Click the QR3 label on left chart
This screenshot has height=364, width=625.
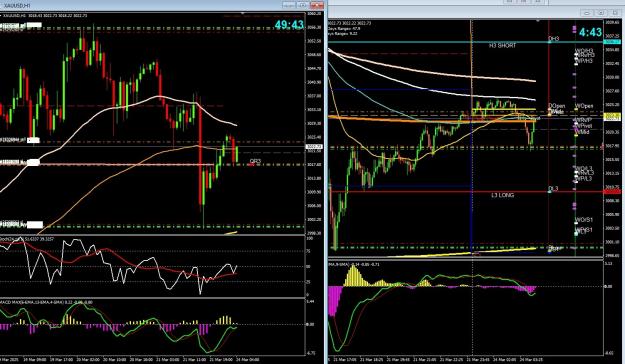[255, 161]
